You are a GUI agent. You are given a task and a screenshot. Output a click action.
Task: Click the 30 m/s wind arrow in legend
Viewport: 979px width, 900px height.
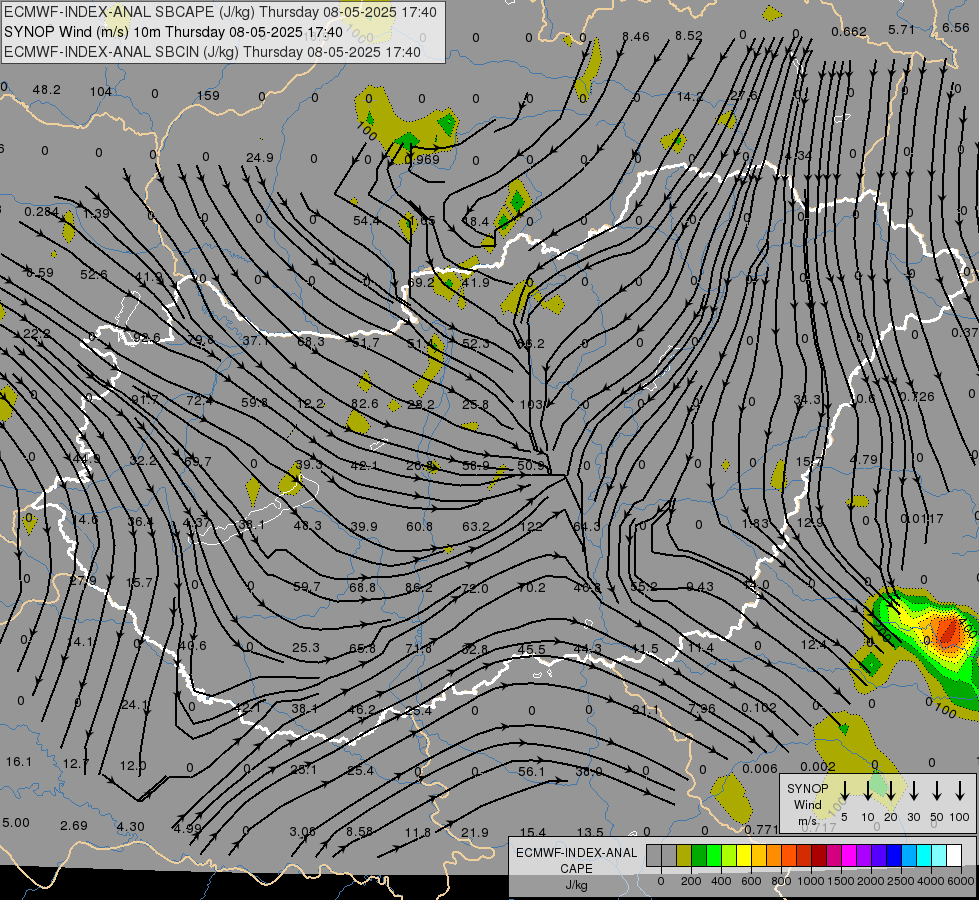coord(913,790)
